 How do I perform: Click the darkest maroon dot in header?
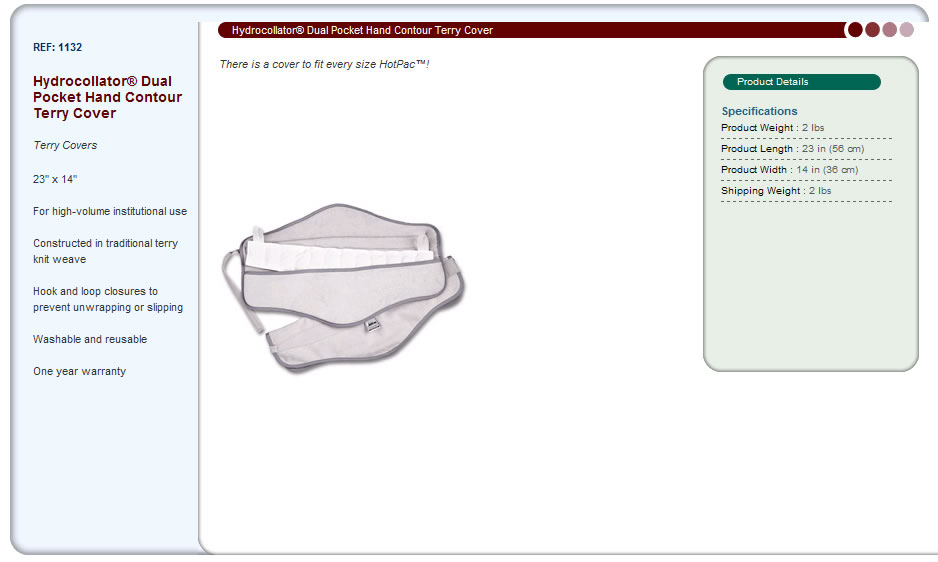click(855, 30)
